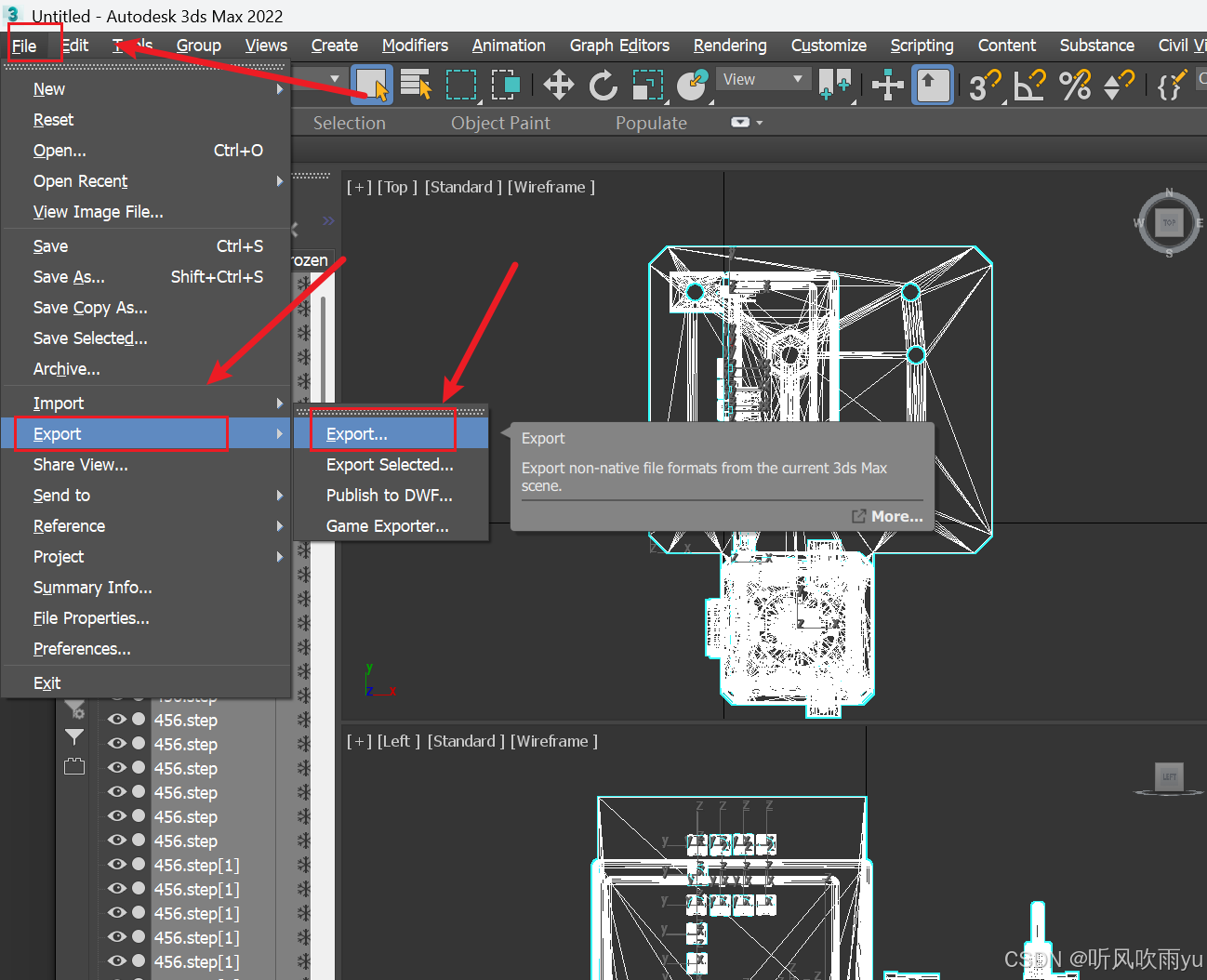Click Exit in File menu
The width and height of the screenshot is (1207, 980).
tap(146, 683)
